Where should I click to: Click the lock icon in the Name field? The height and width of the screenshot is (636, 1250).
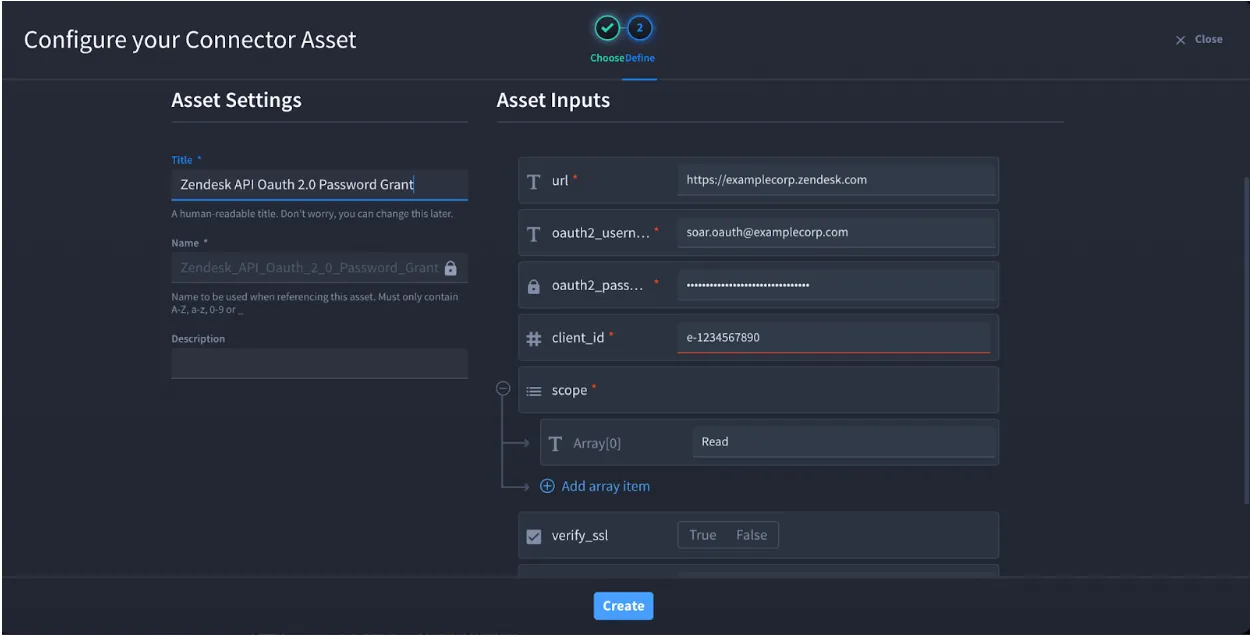tap(450, 268)
